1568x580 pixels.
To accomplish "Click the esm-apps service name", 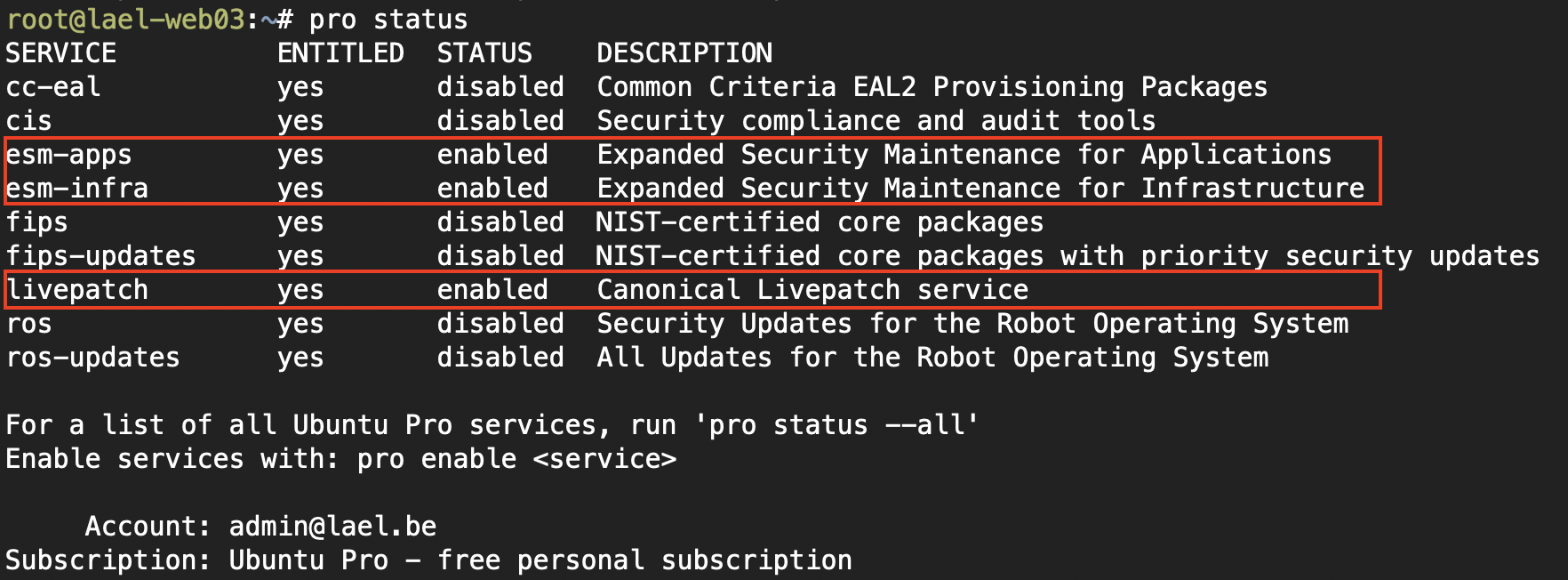I will coord(68,155).
